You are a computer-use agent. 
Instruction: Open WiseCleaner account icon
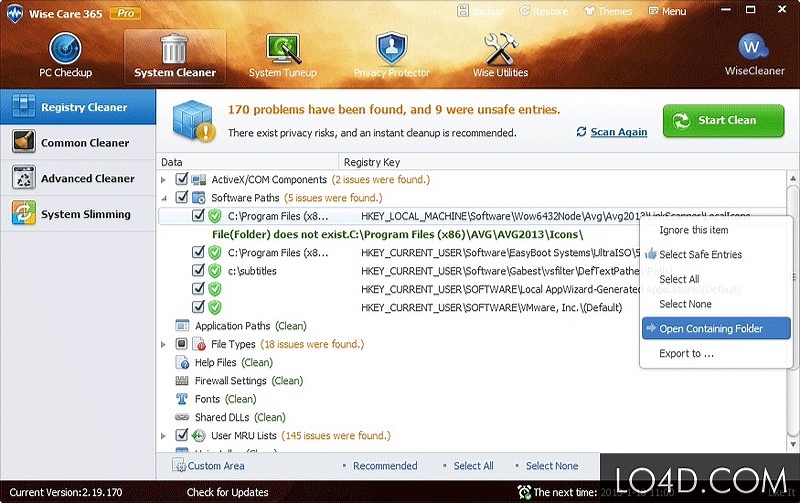[754, 48]
